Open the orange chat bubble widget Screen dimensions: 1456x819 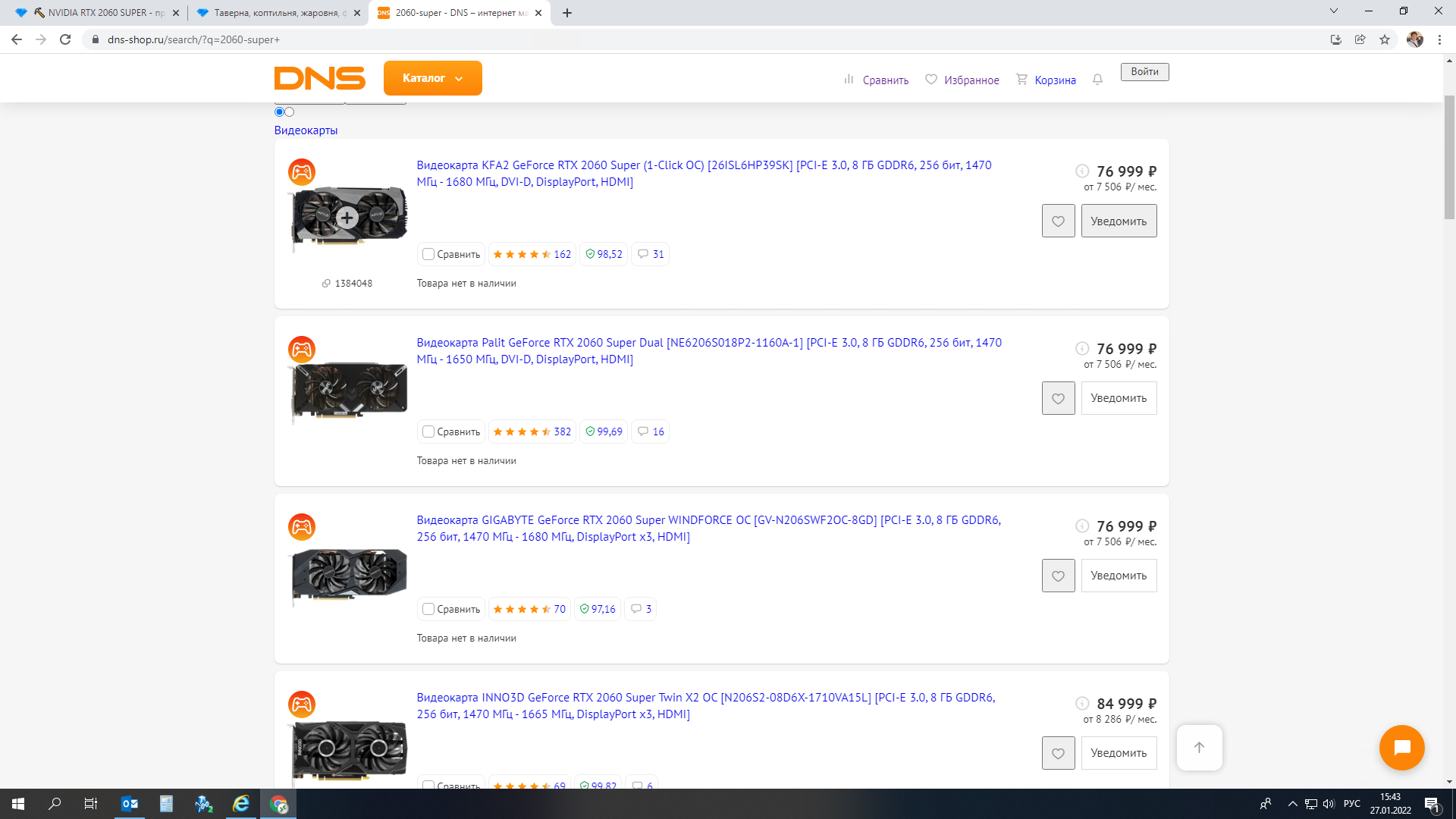1401,748
